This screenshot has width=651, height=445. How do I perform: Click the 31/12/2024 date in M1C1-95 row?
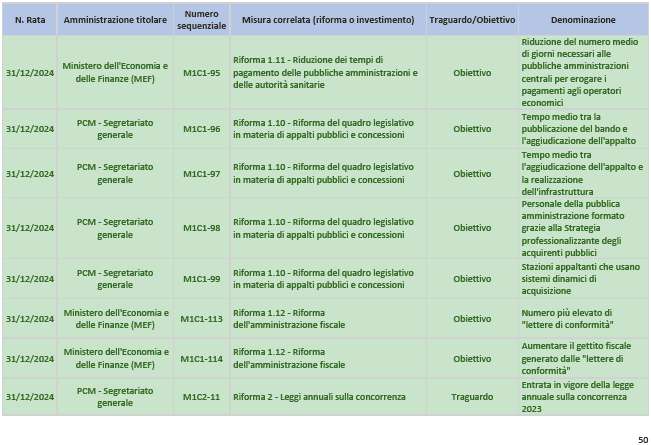[30, 73]
